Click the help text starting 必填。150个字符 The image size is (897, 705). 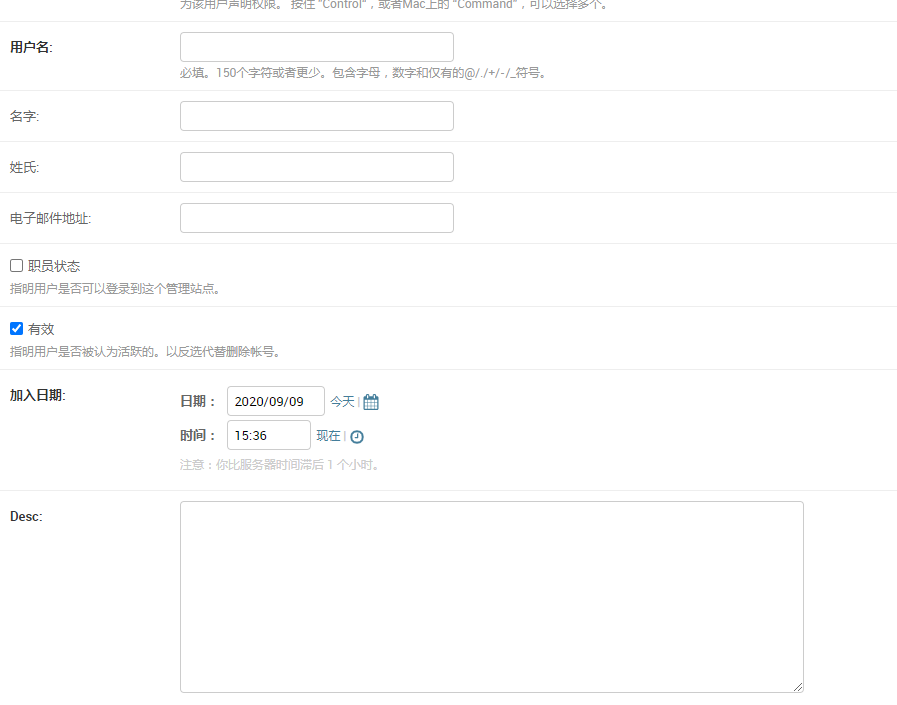[x=363, y=73]
